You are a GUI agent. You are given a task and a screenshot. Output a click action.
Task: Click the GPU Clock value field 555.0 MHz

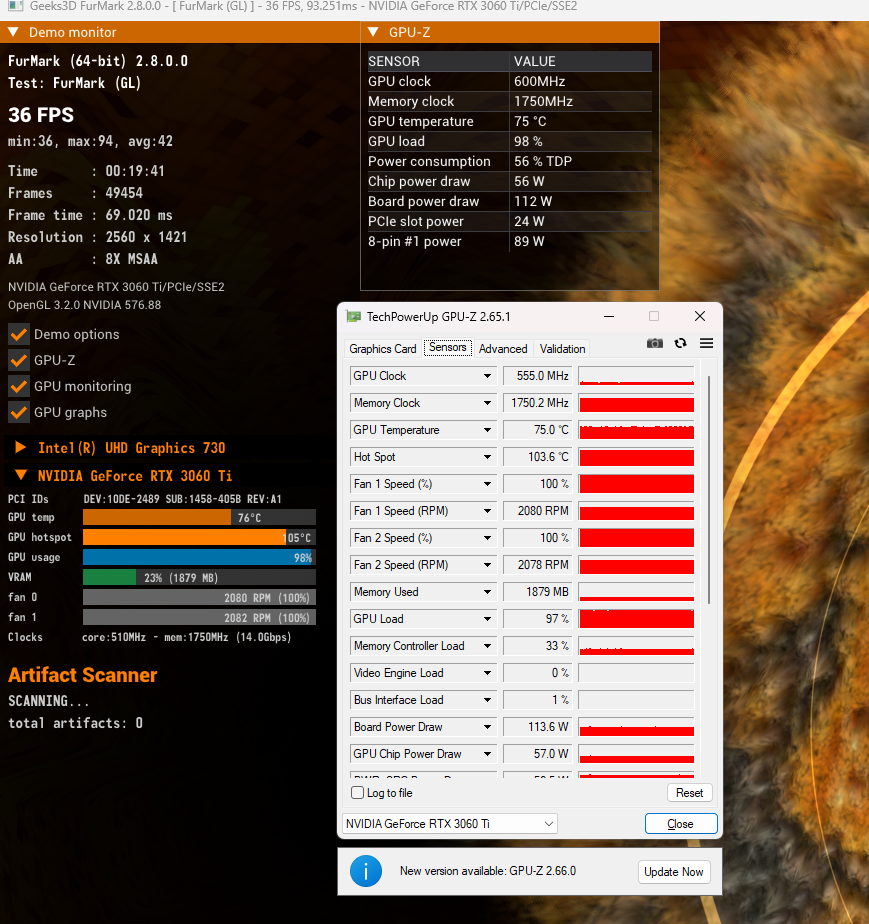[x=537, y=376]
